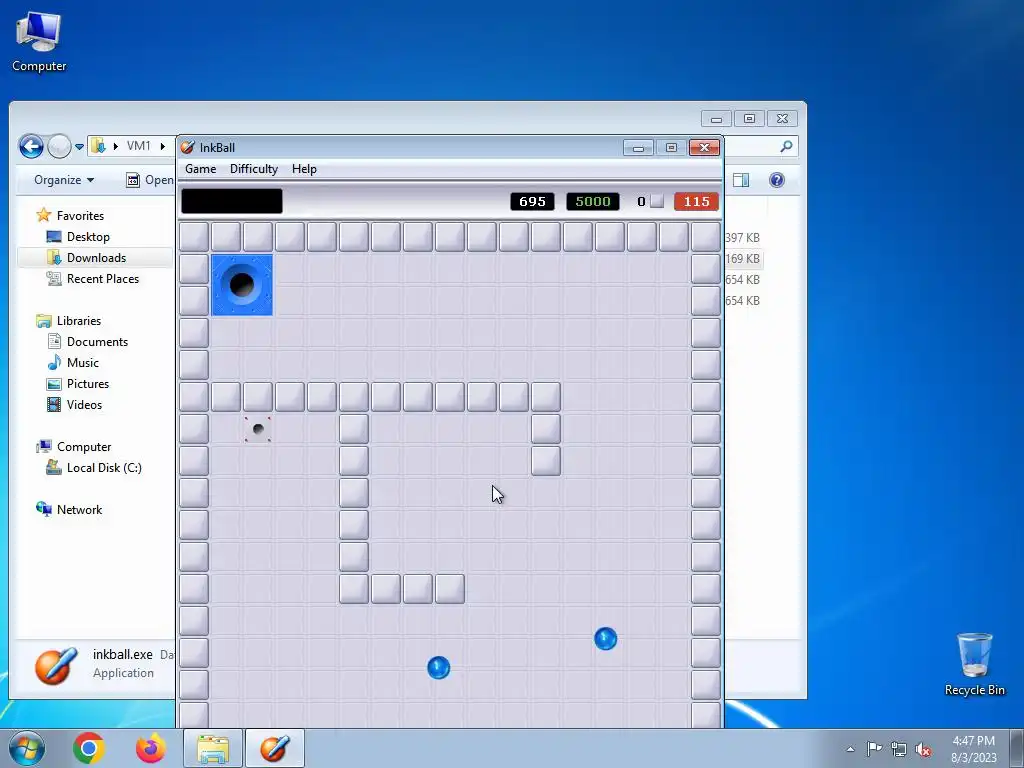This screenshot has height=768, width=1024.
Task: Click the gray block counter icon
Action: pos(657,201)
